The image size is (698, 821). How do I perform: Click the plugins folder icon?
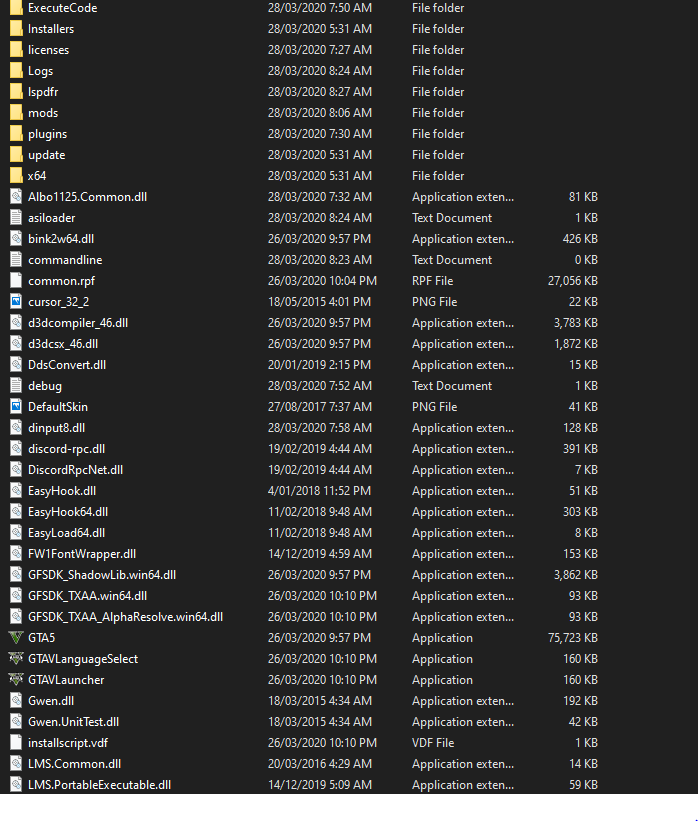[16, 134]
